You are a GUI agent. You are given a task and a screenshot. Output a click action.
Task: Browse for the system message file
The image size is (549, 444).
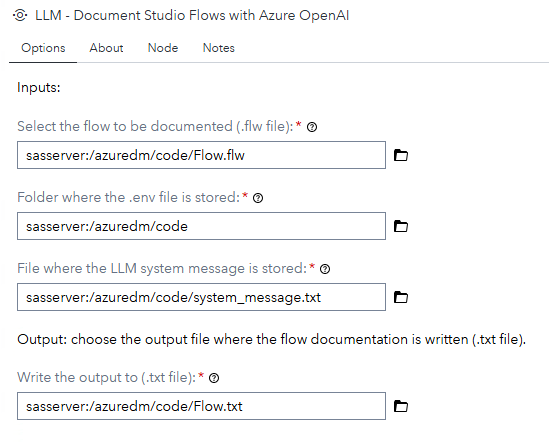[401, 297]
